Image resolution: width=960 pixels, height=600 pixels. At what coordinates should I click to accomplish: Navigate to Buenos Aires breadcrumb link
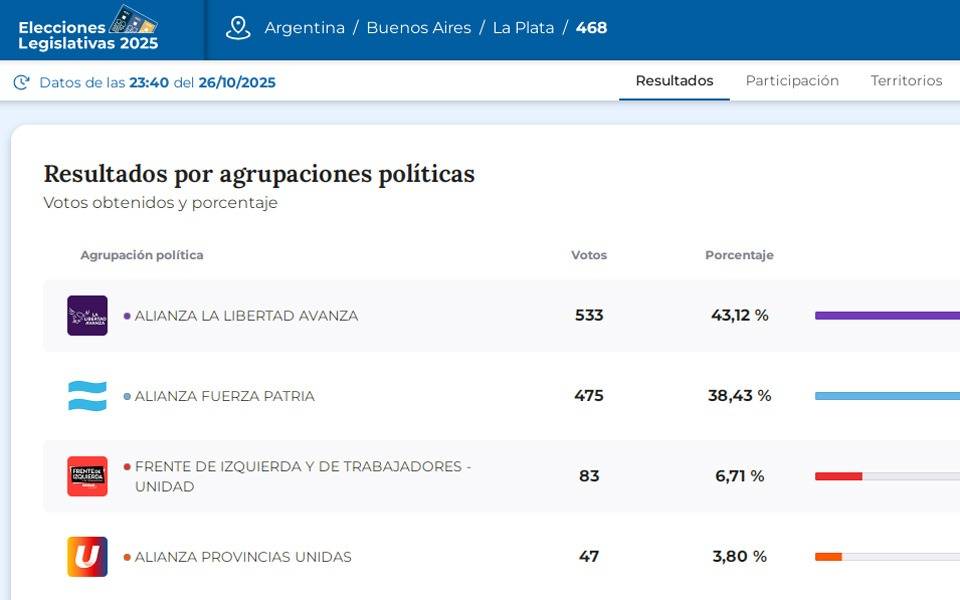418,28
